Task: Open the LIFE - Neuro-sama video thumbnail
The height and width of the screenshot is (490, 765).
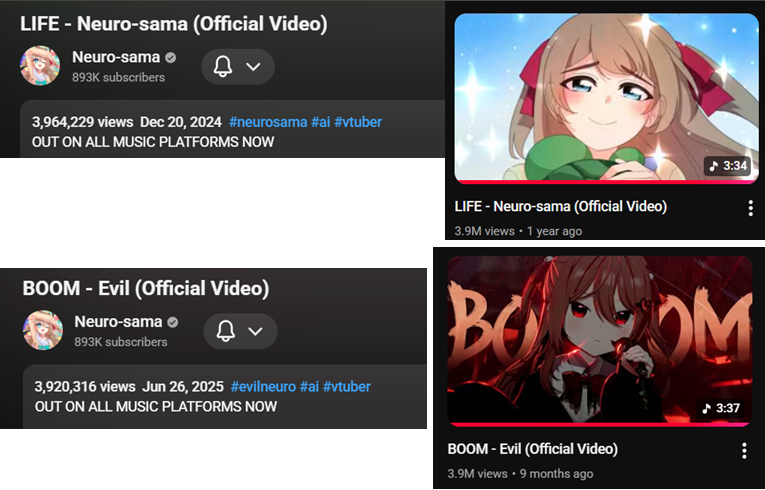Action: tap(606, 98)
